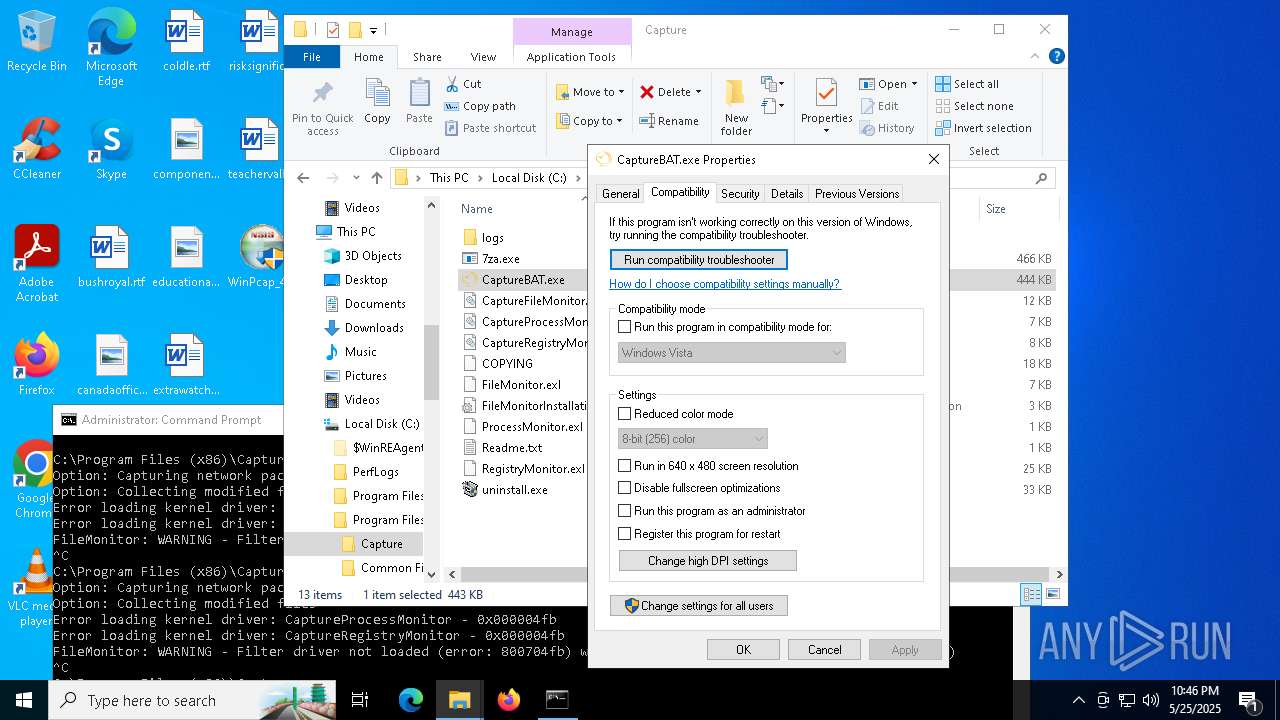Click Select all in ribbon

point(967,84)
